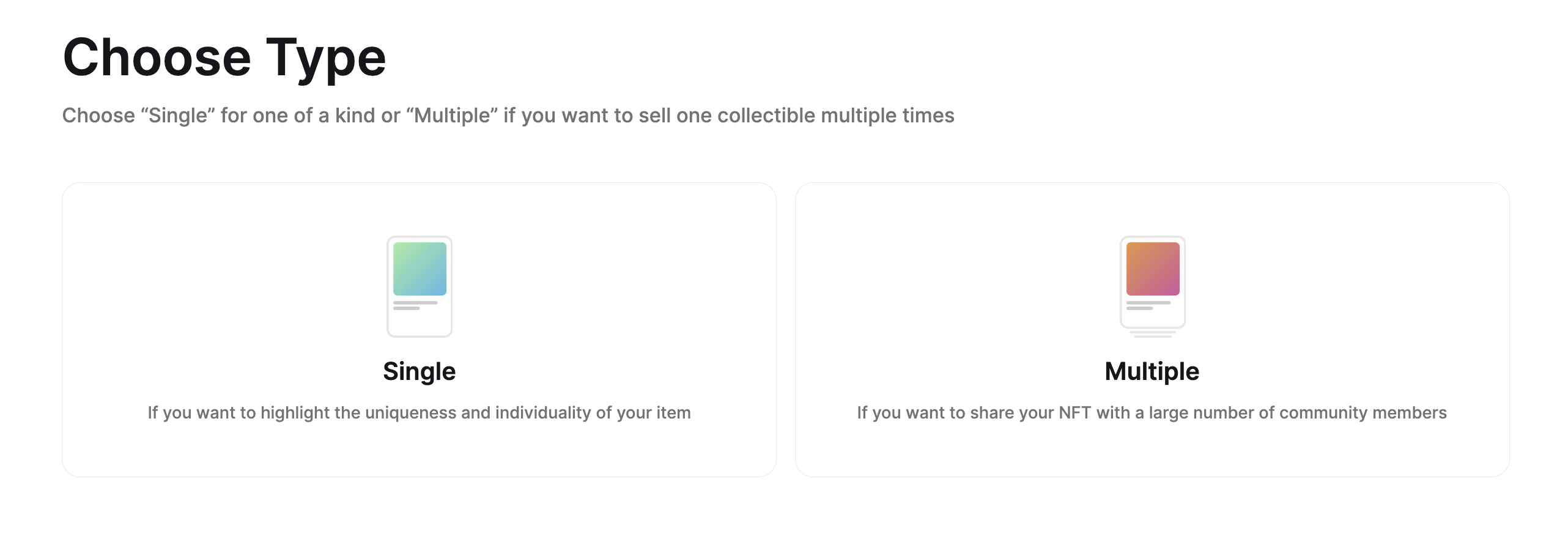The height and width of the screenshot is (547, 1568).
Task: Click the white frame of Multiple card icon
Action: pos(1153,319)
